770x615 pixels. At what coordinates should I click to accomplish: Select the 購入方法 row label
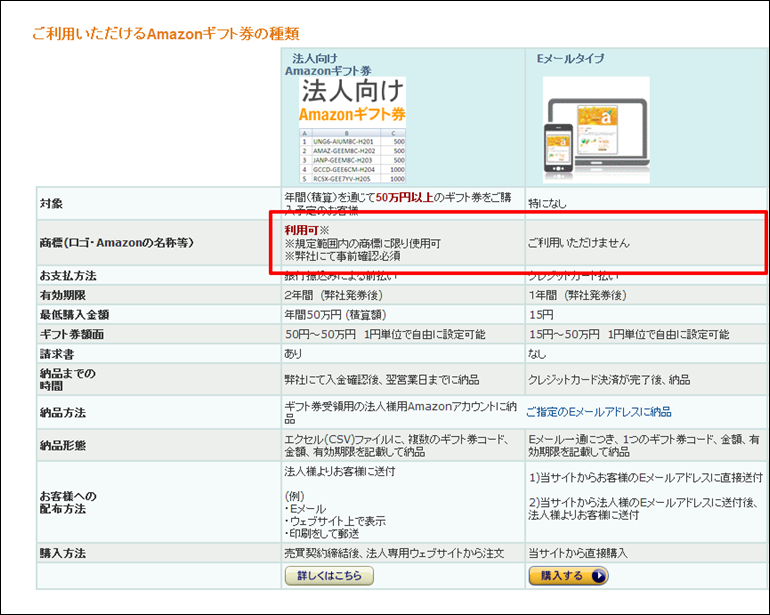[62, 554]
